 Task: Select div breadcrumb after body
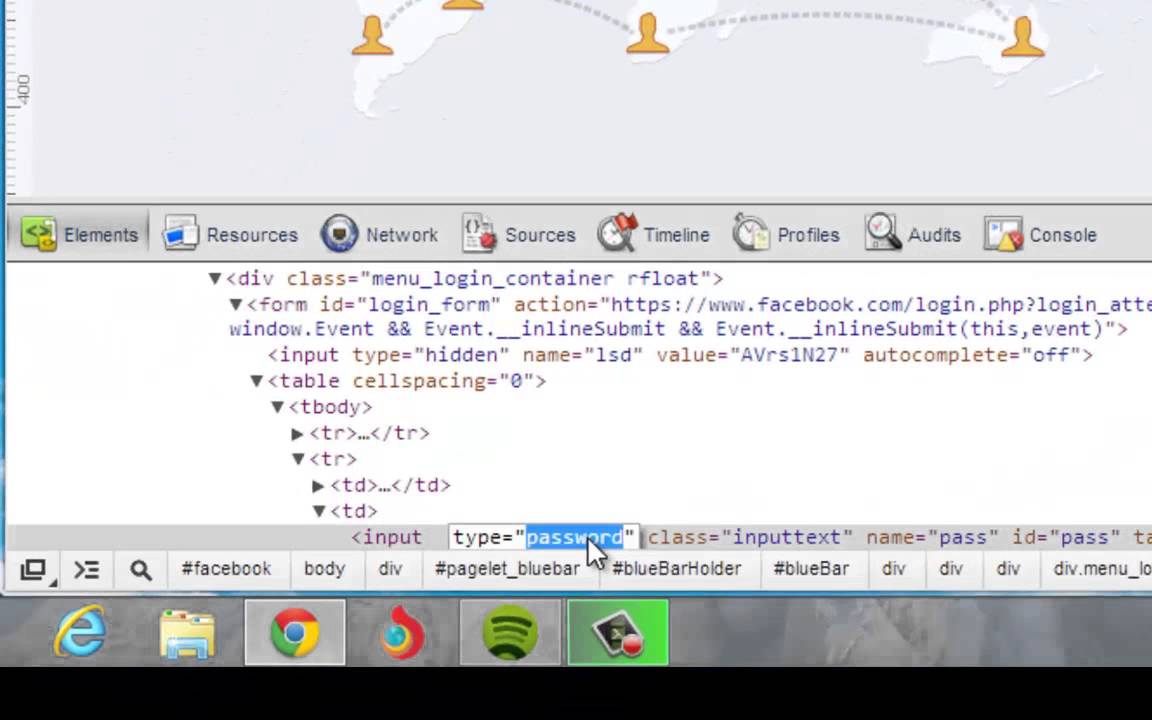pyautogui.click(x=390, y=569)
